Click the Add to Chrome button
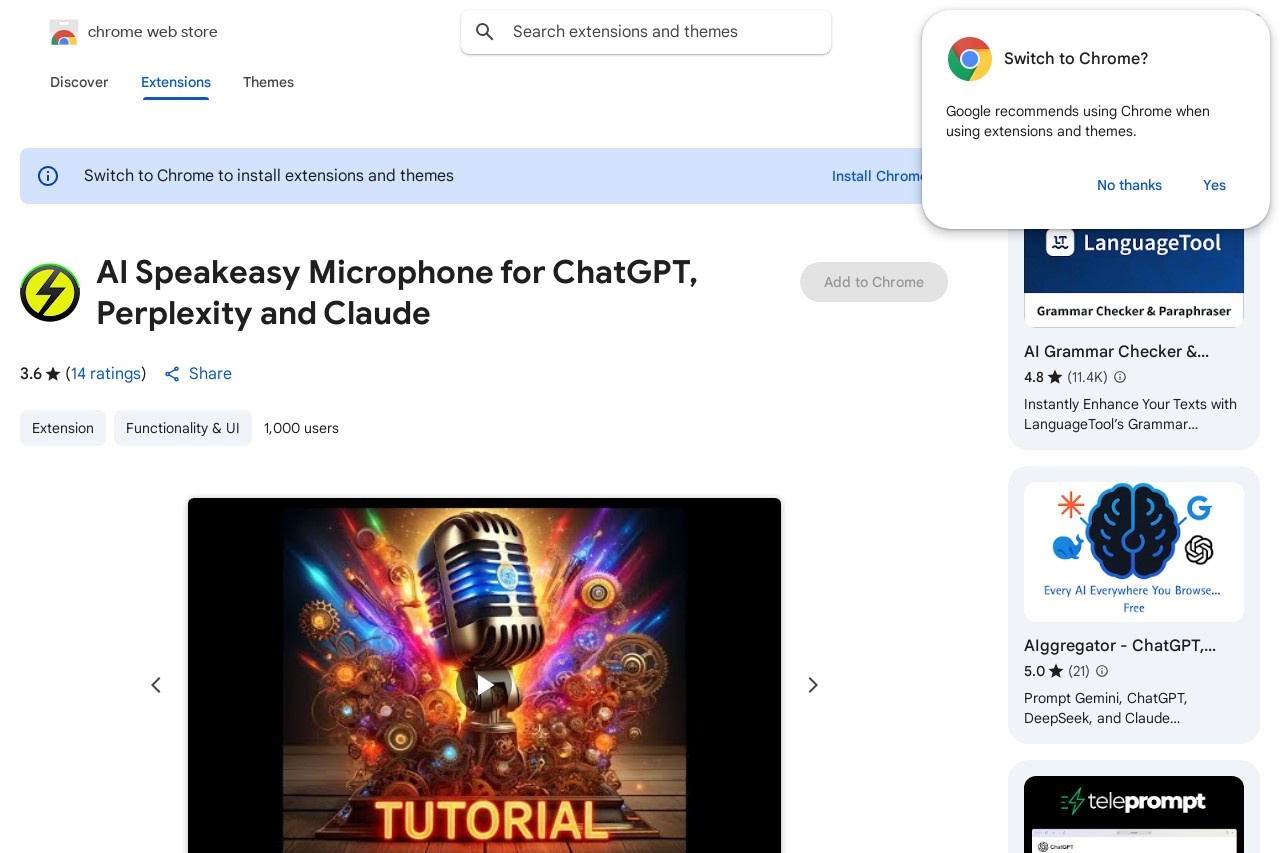The image size is (1280, 853). (874, 282)
